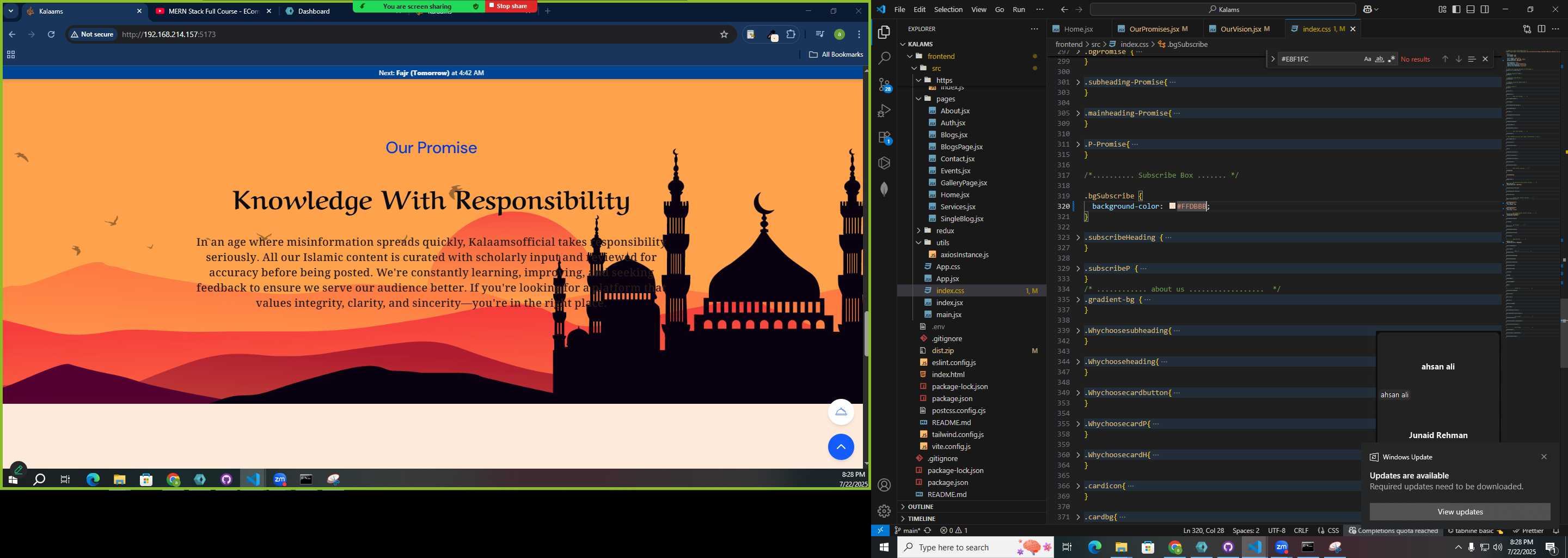This screenshot has height=558, width=1568.
Task: Toggle Primary Side Bar visibility
Action: click(1456, 9)
